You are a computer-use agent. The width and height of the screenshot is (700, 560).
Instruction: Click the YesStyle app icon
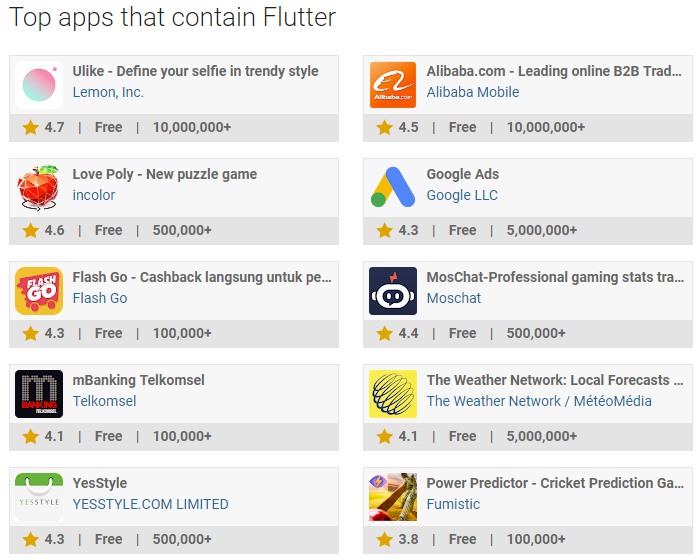[39, 497]
